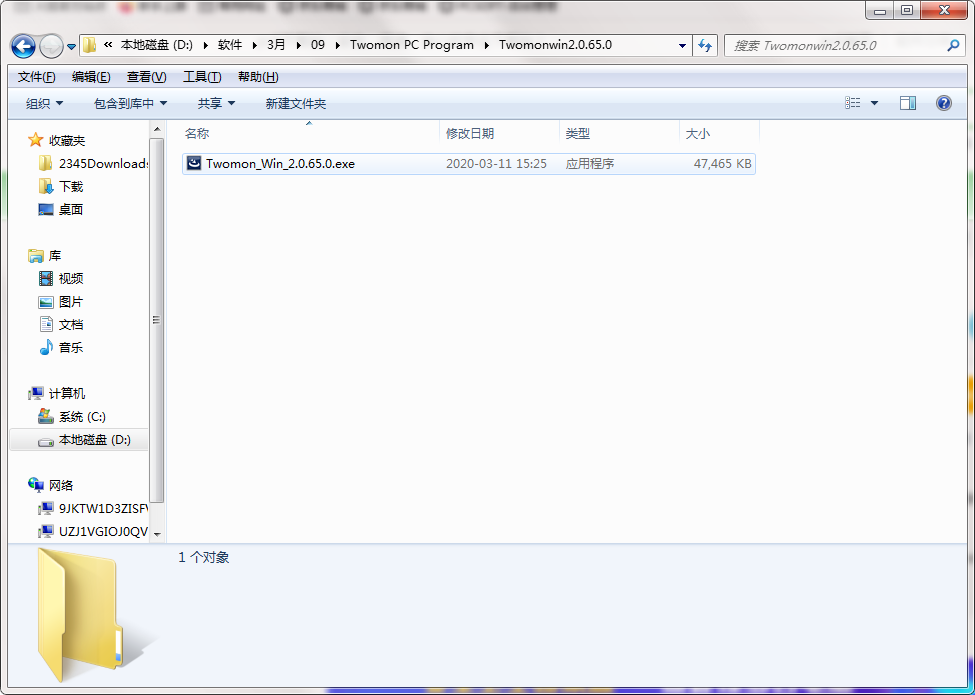Expand the arrow after Twomon PC Program breadcrumb
The width and height of the screenshot is (975, 695).
coord(486,45)
